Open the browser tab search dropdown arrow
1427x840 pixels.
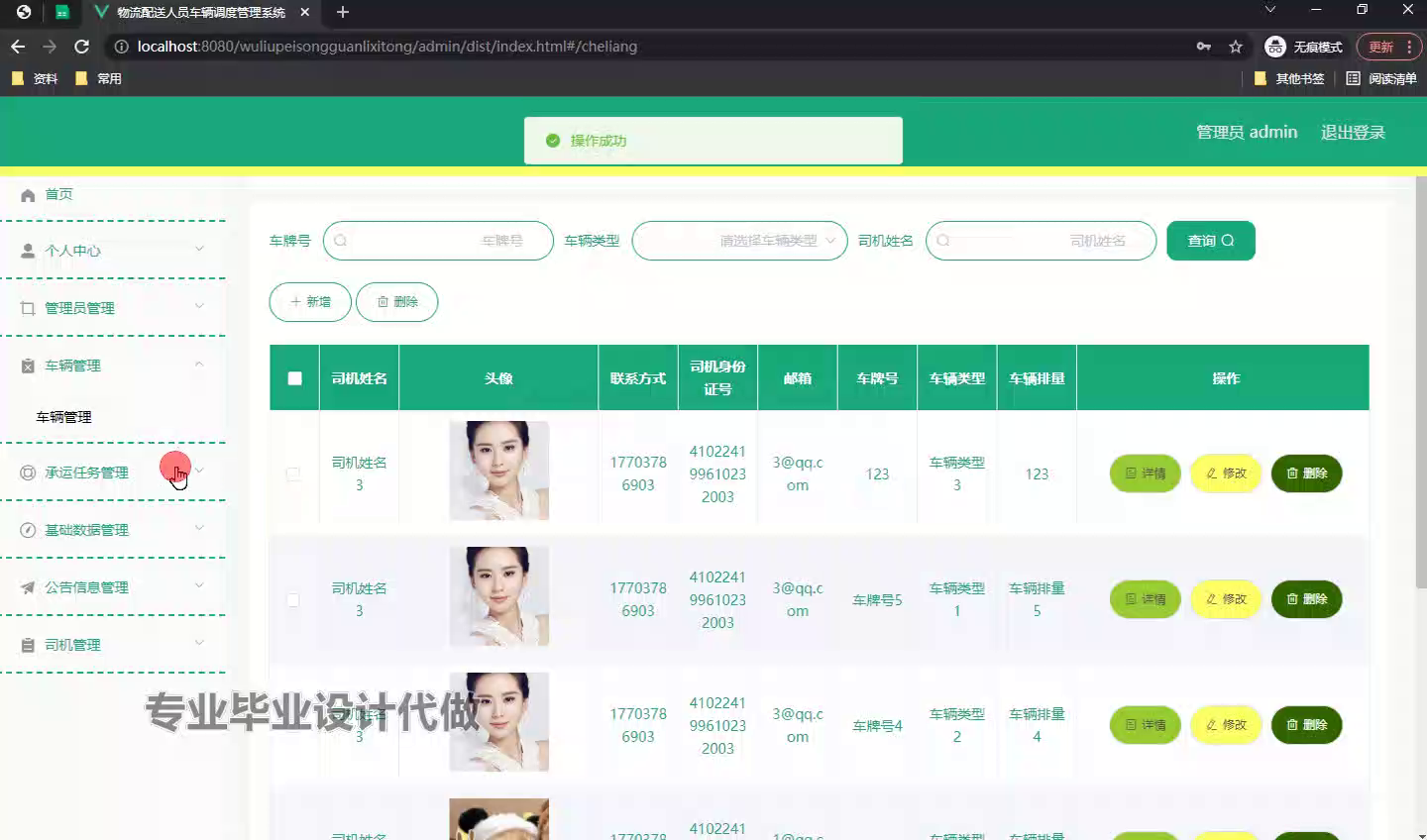tap(1270, 10)
